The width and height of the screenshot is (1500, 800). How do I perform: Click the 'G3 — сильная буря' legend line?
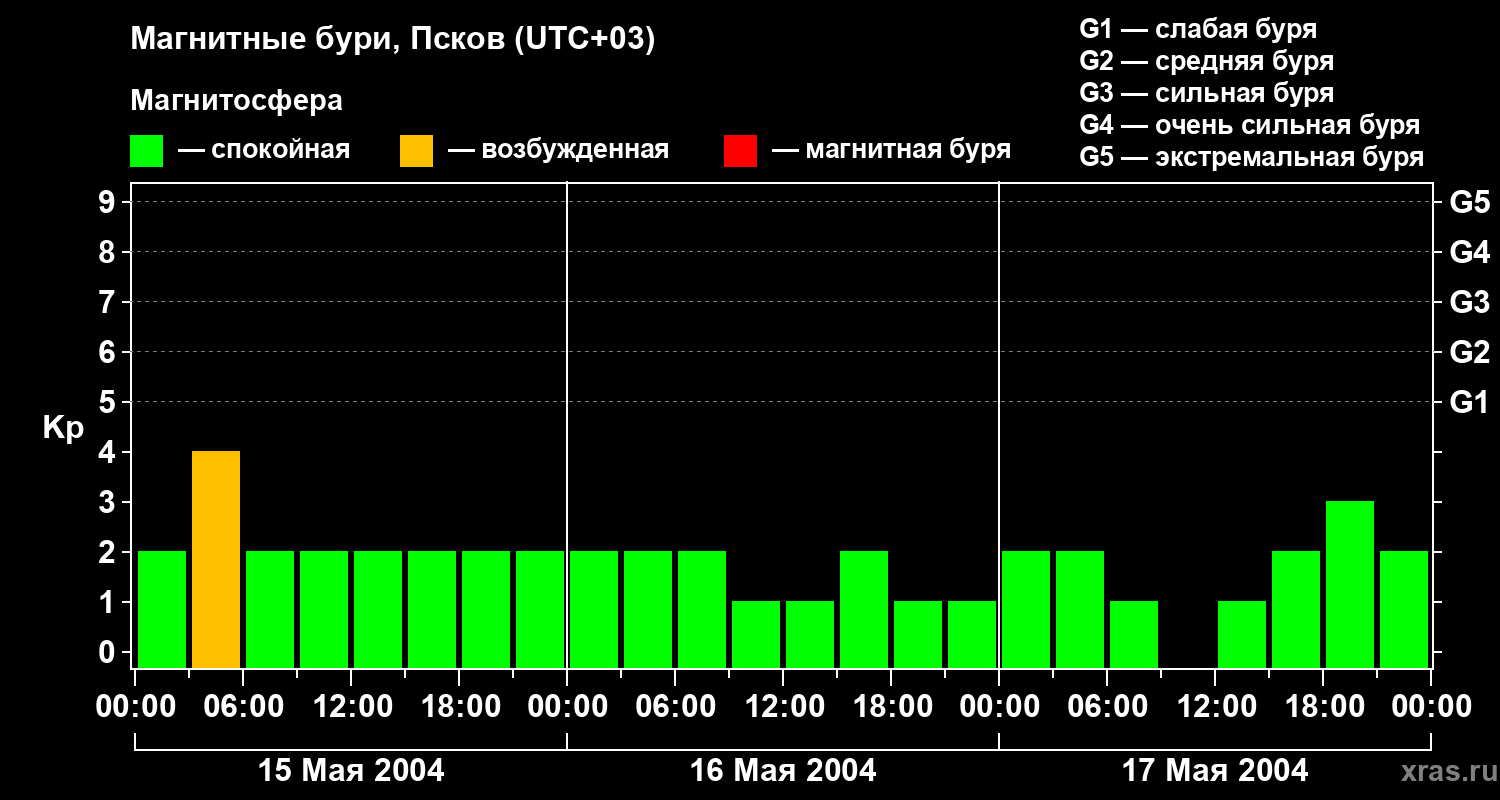1206,93
